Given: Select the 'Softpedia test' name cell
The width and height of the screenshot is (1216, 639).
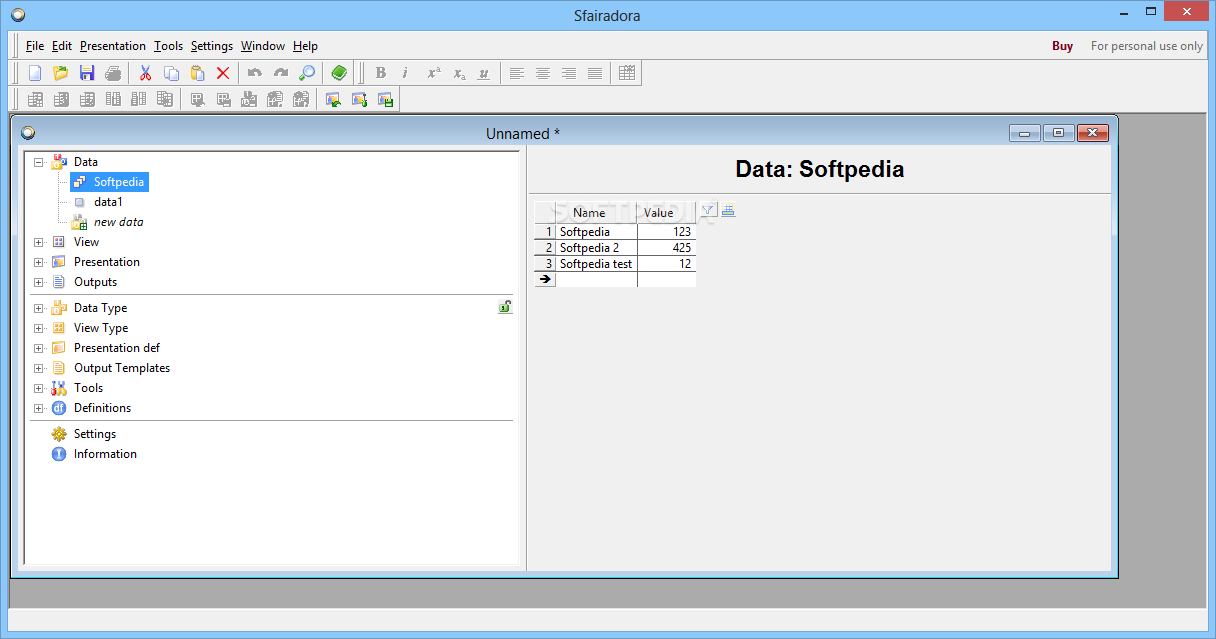Looking at the screenshot, I should click(597, 264).
